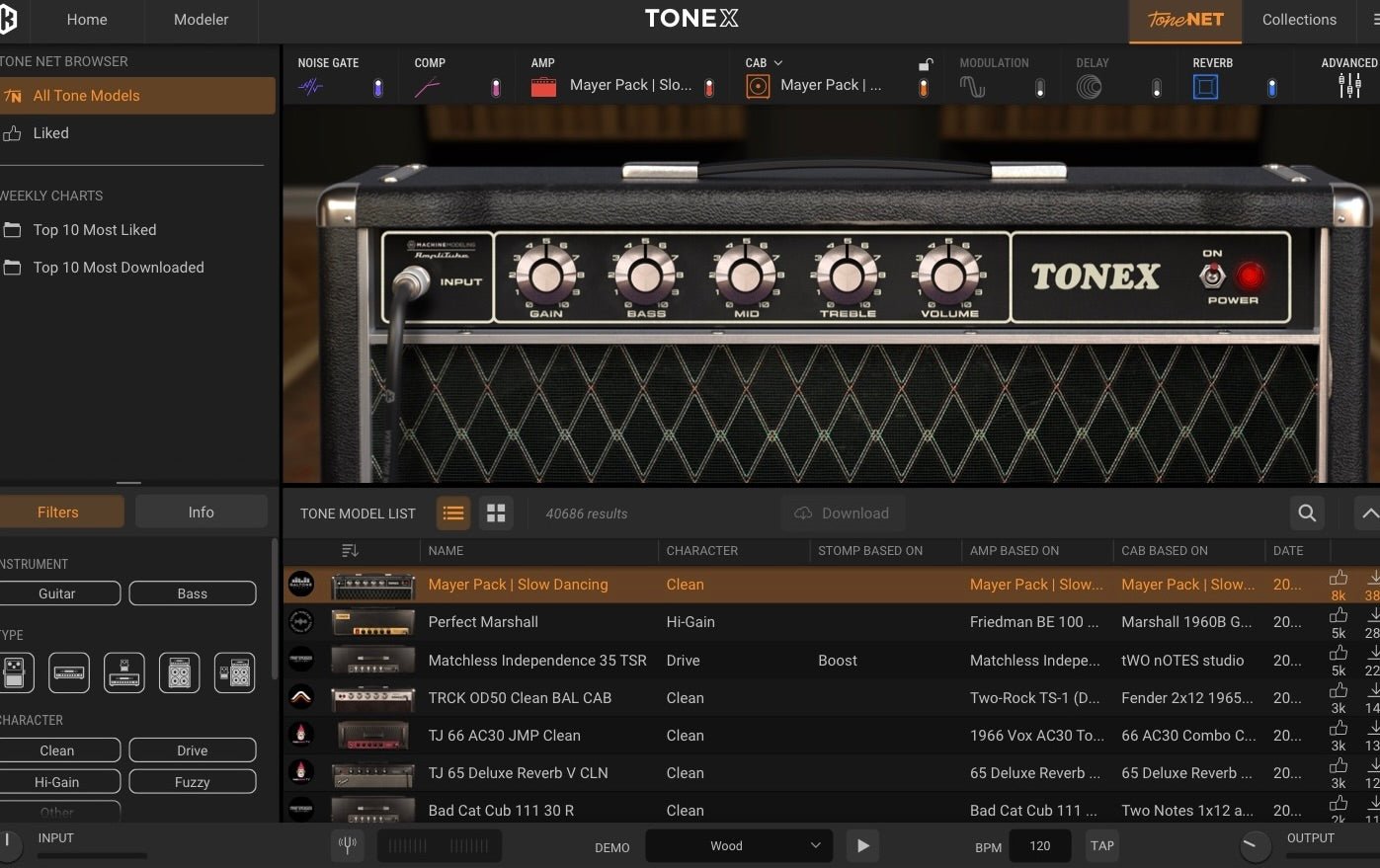Collapse the Tone Model List panel
The height and width of the screenshot is (868, 1380).
point(1369,513)
